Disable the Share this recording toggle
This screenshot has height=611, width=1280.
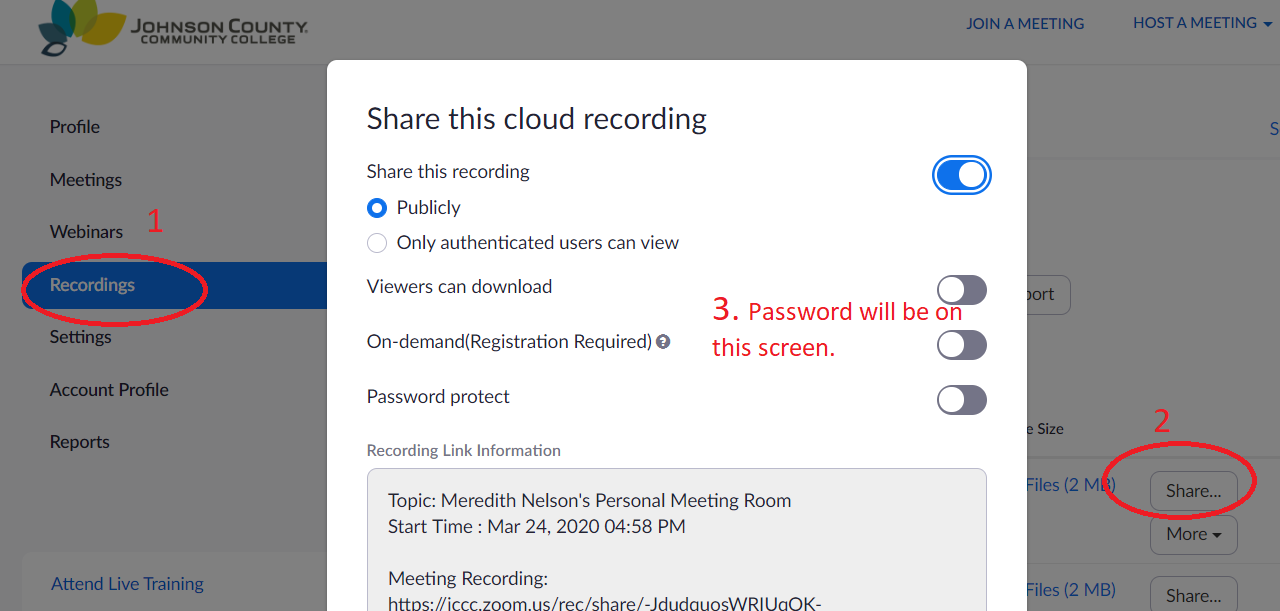(x=961, y=174)
